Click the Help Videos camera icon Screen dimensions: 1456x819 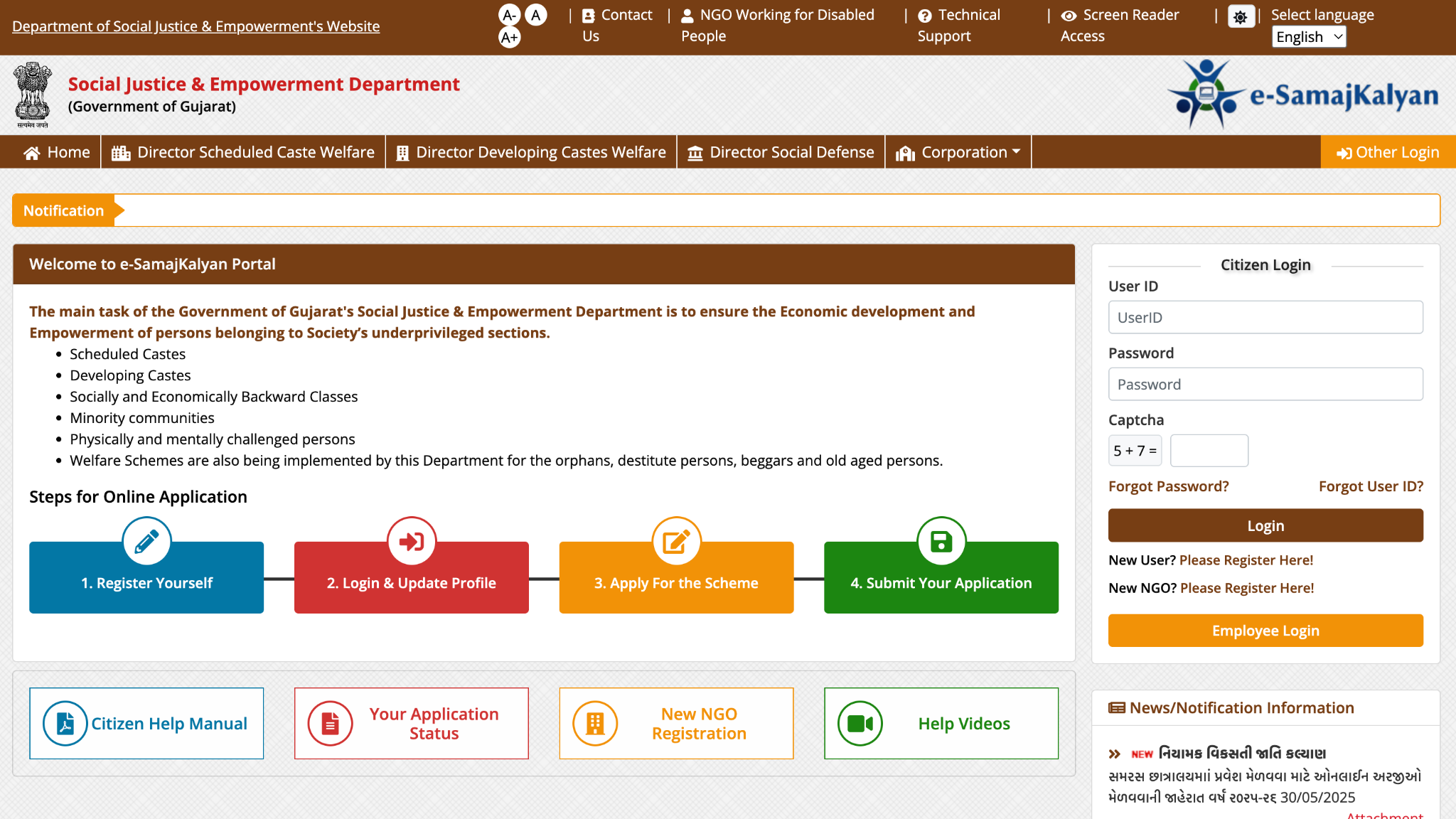(x=860, y=723)
